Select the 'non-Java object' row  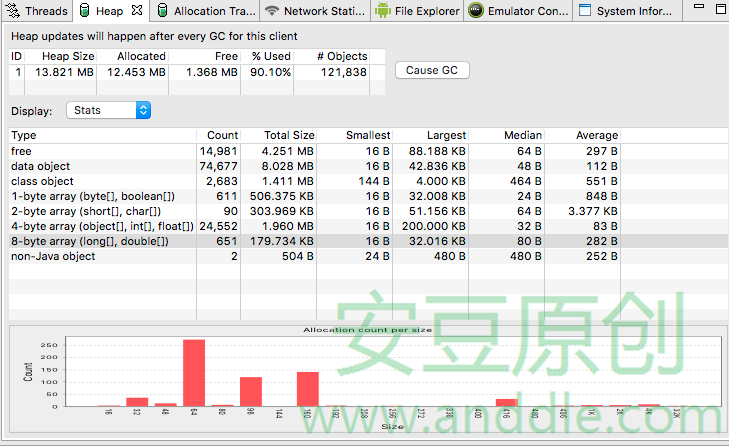click(x=368, y=256)
